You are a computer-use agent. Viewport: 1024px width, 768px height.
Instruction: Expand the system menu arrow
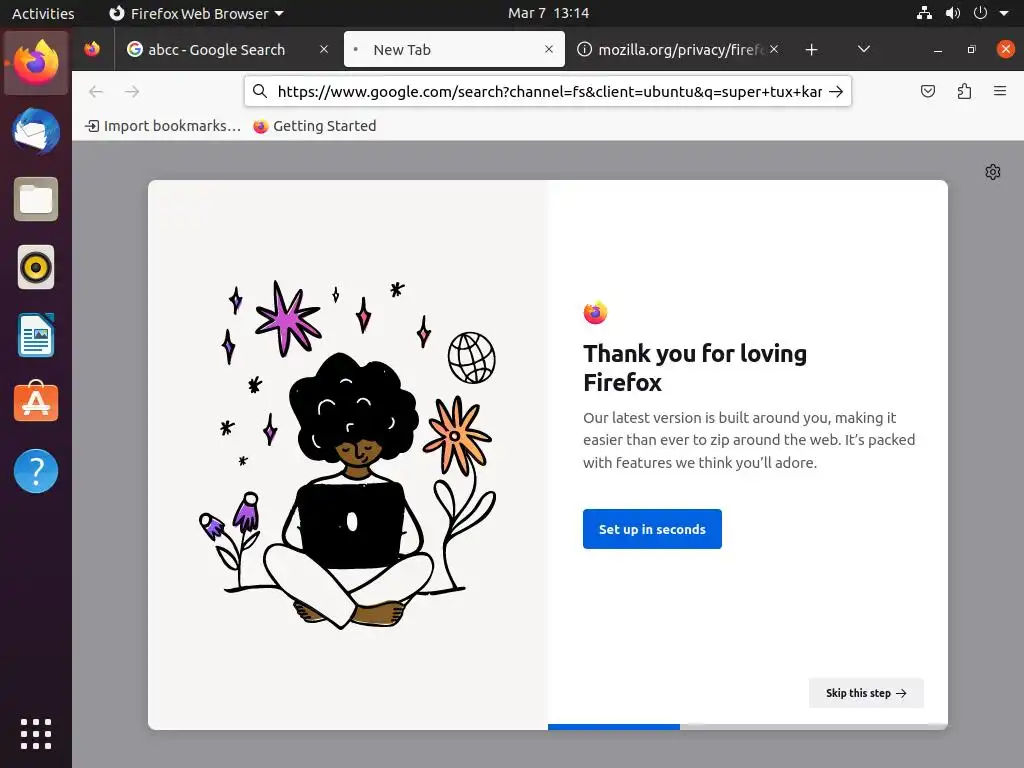click(x=1004, y=13)
